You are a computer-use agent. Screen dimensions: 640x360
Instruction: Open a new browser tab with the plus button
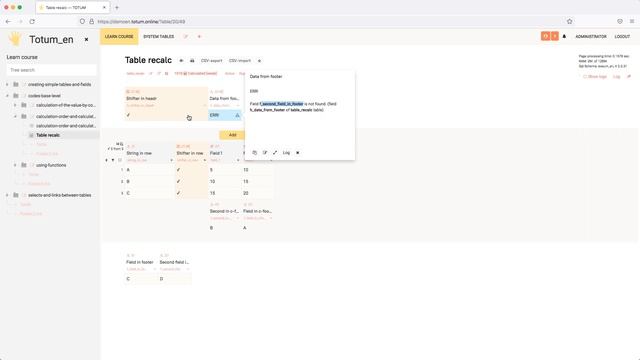117,7
